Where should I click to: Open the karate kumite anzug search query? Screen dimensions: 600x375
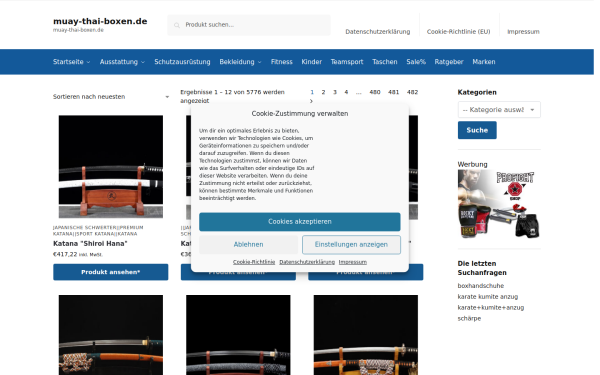(x=488, y=297)
